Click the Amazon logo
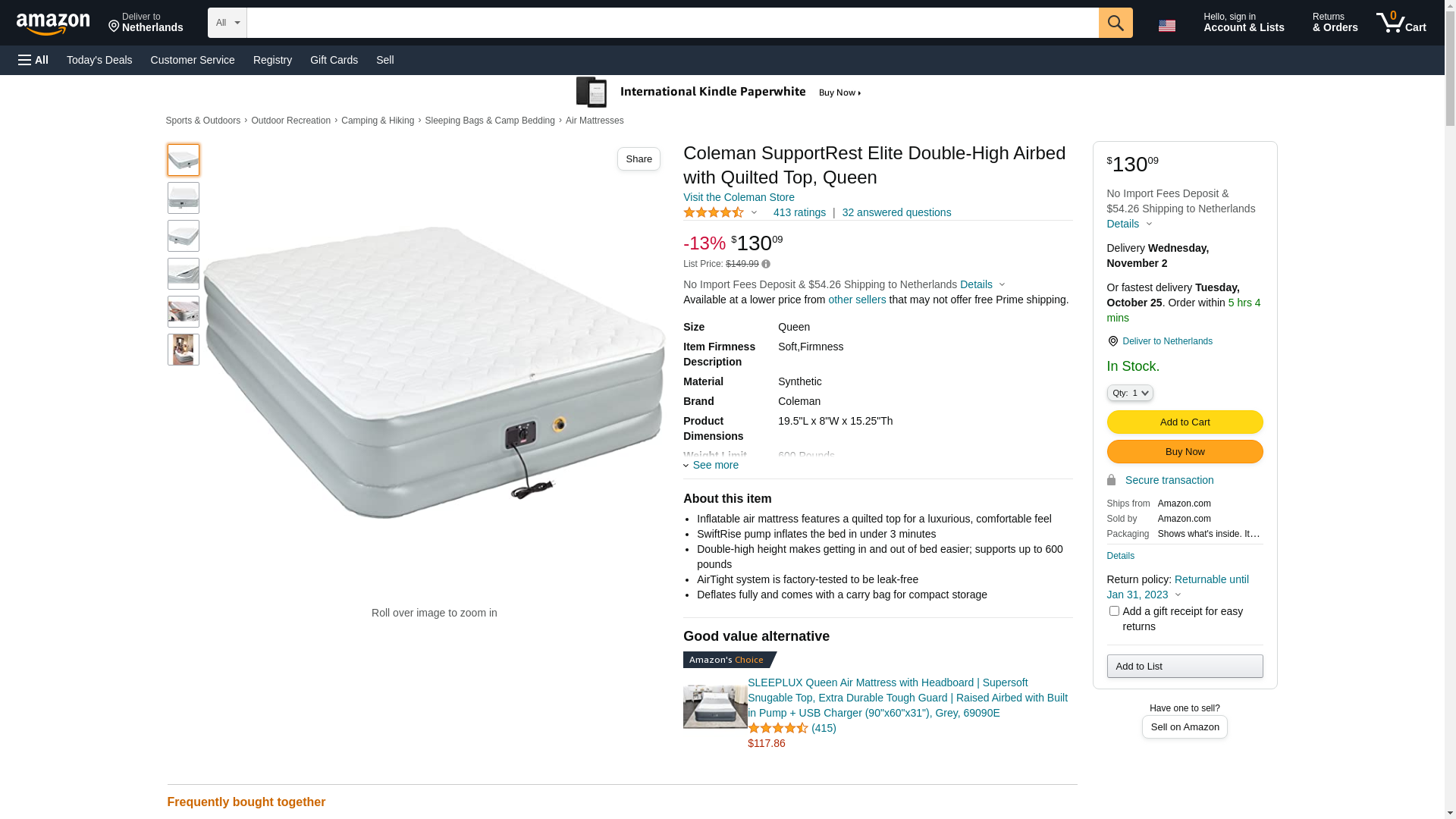The image size is (1456, 819). (53, 24)
